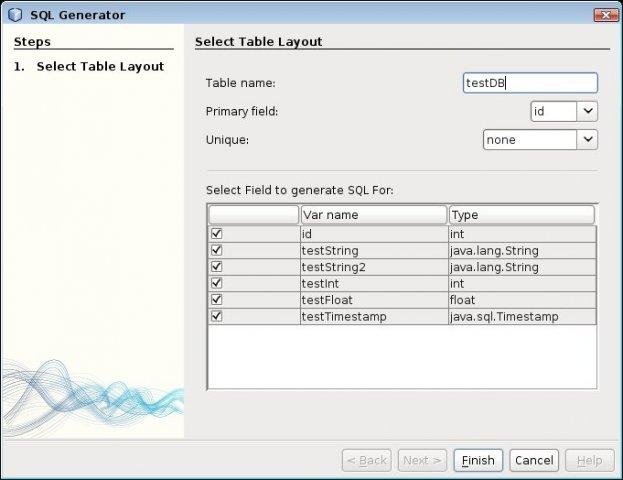This screenshot has height=480, width=623.
Task: Click the id variable name cell
Action: pyautogui.click(x=372, y=234)
